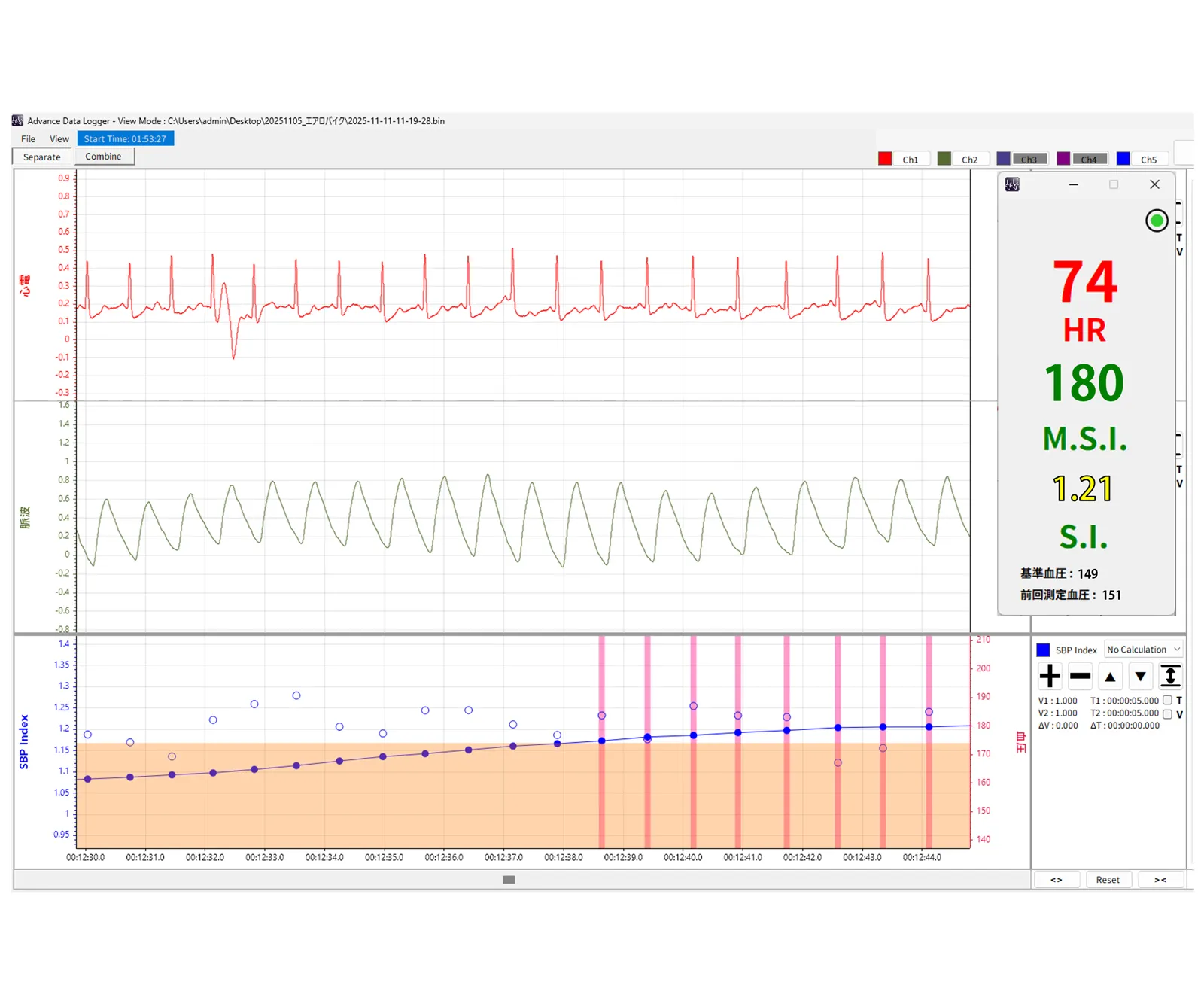Click the vertical auto-fit arrows icon
The image size is (1204, 1004).
point(1170,676)
